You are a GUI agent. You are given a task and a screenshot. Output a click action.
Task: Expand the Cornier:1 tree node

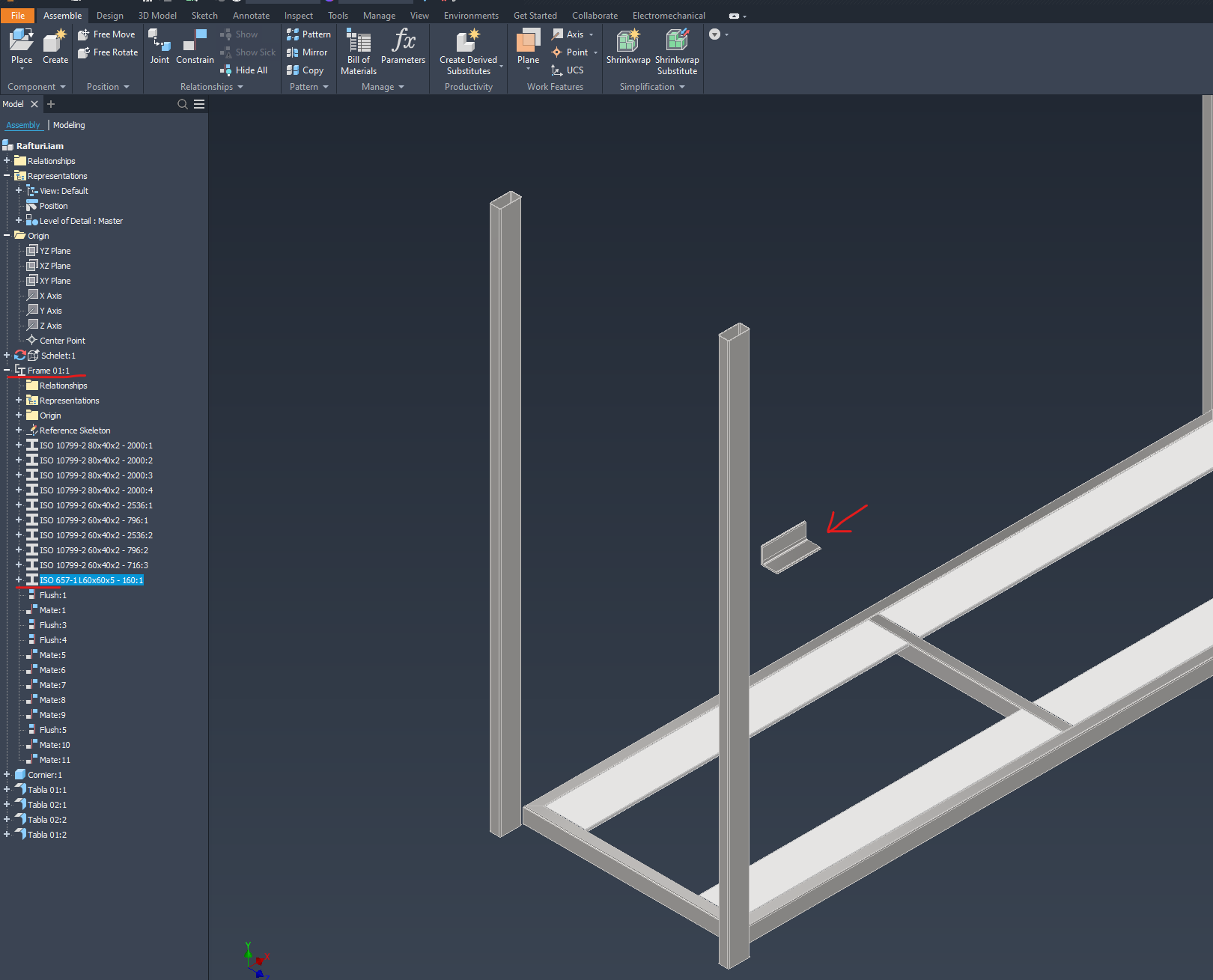click(6, 774)
